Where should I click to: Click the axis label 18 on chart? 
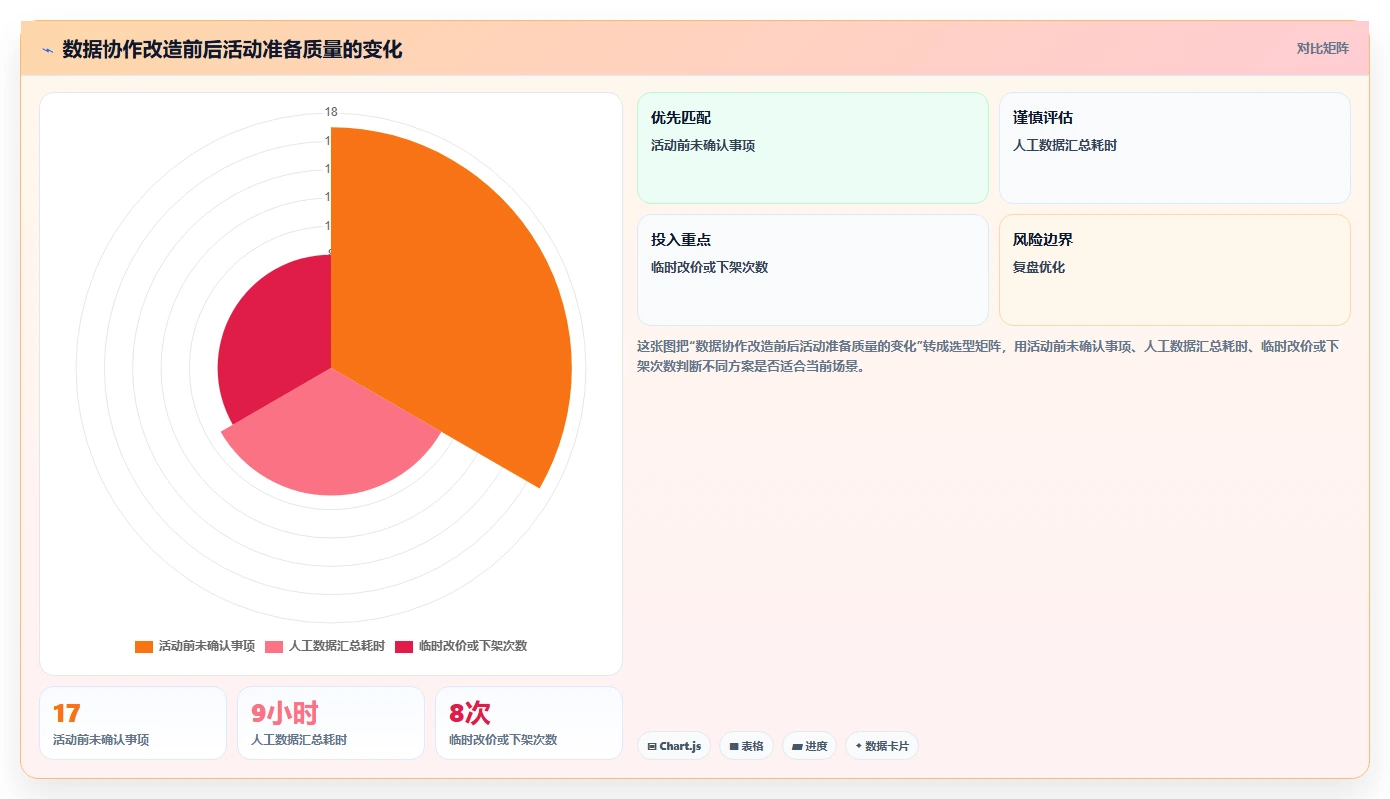point(331,112)
